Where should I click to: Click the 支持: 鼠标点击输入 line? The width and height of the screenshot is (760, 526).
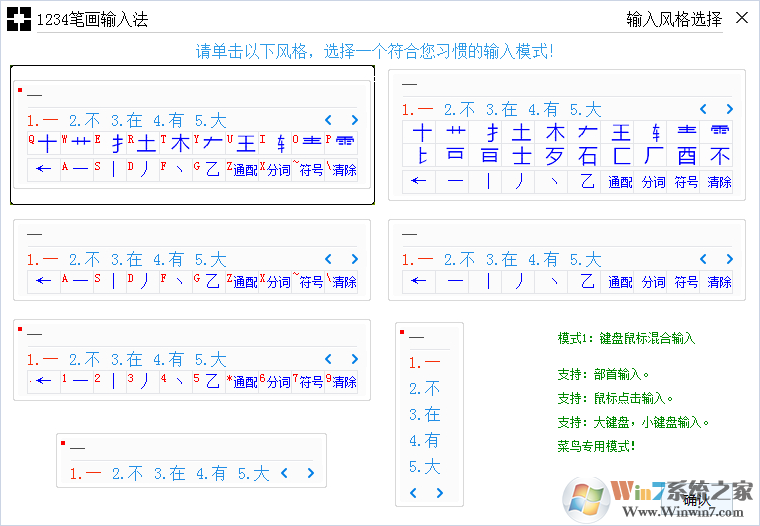click(616, 398)
